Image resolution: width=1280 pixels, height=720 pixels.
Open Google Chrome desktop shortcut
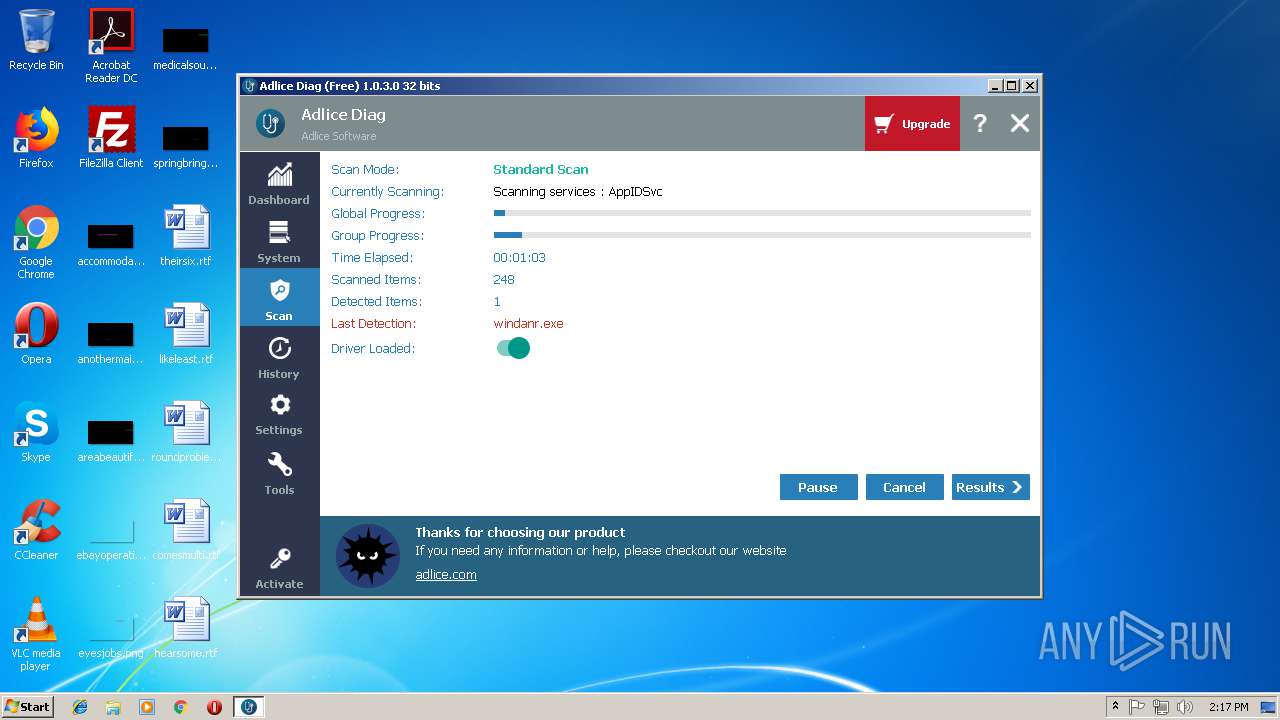[x=36, y=242]
